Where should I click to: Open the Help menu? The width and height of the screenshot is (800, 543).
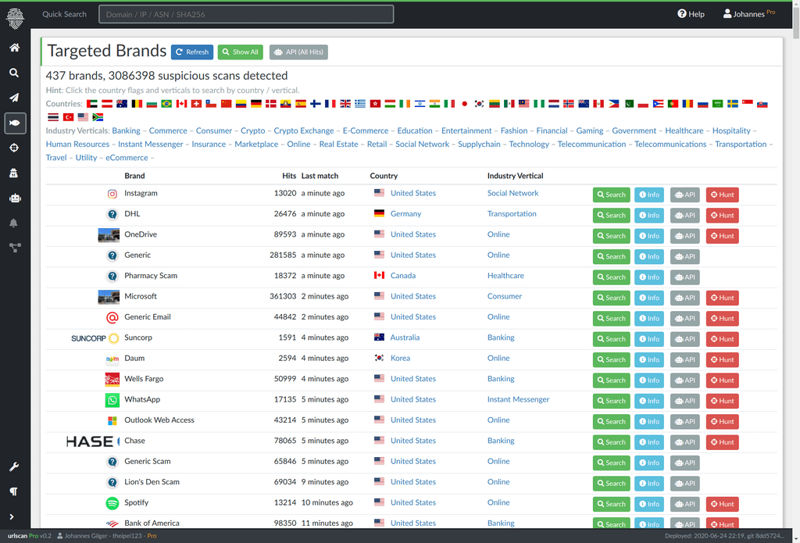point(691,14)
